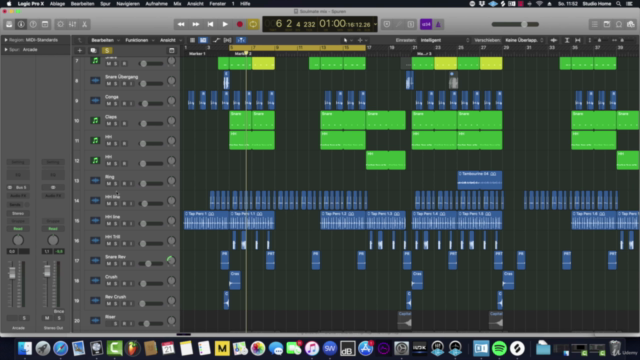The image size is (640, 360).
Task: Open the Bearbeiten menu in tracks area
Action: 105,40
